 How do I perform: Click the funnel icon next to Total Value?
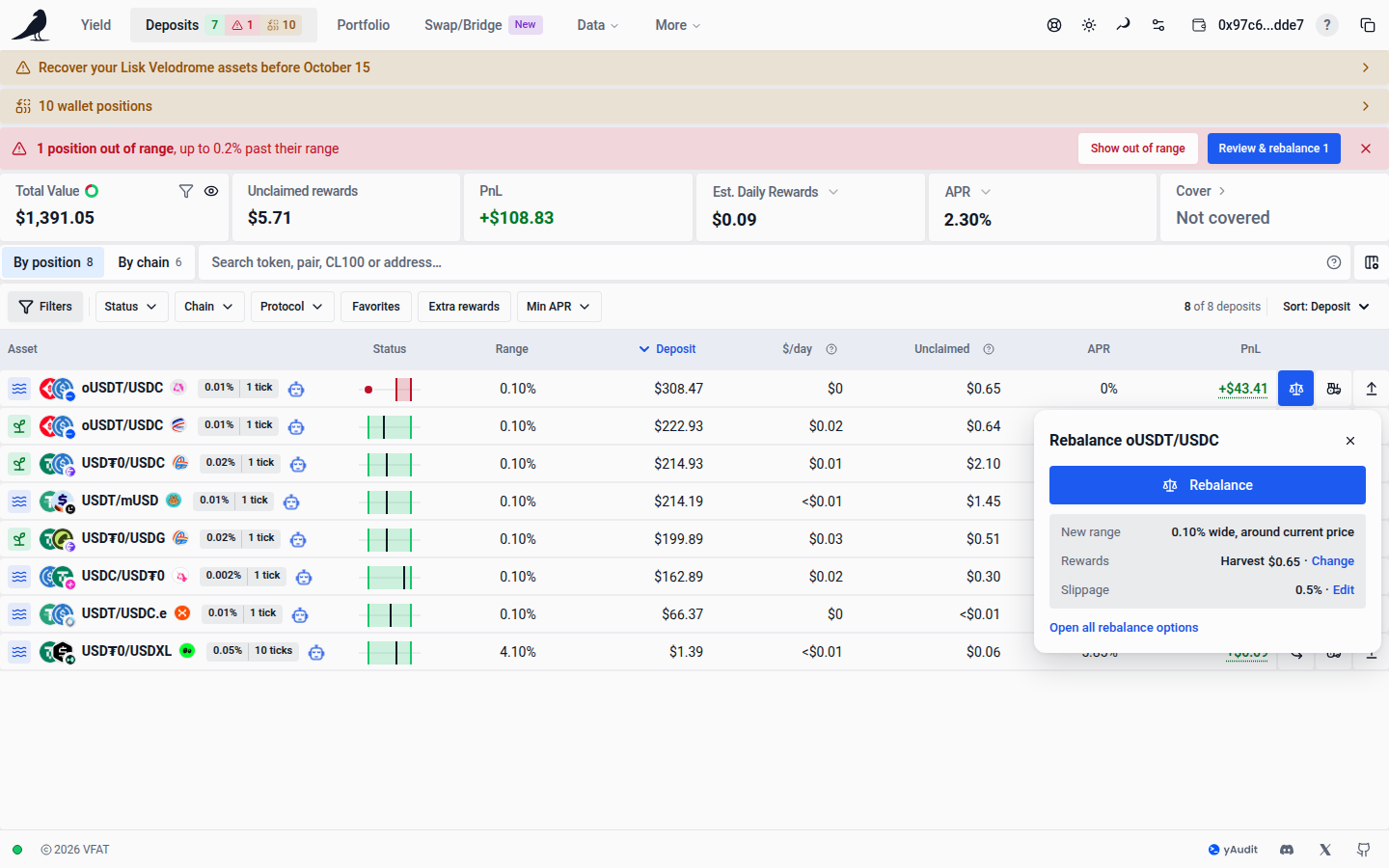(186, 191)
